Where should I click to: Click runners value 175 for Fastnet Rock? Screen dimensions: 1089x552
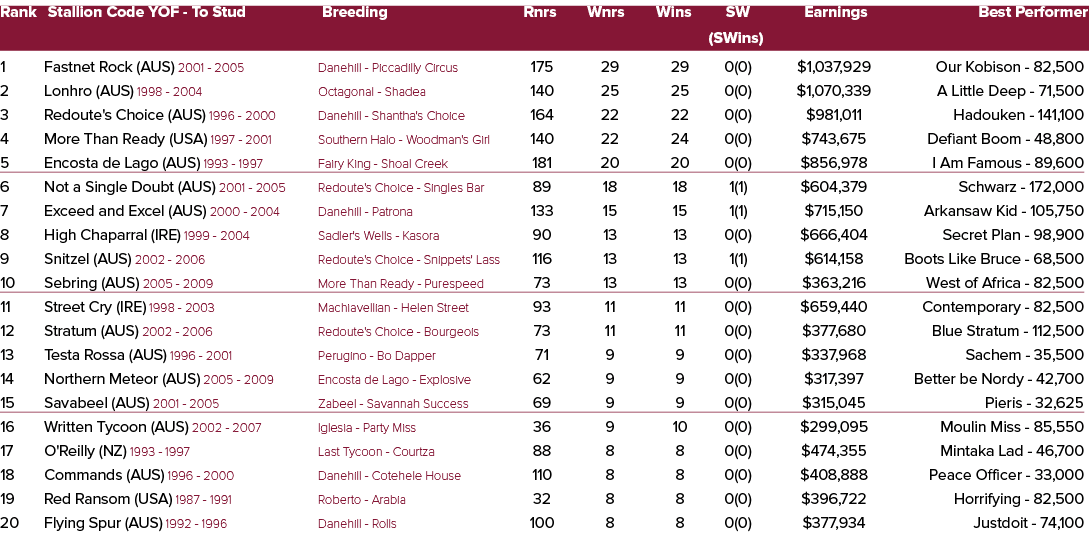[x=541, y=67]
